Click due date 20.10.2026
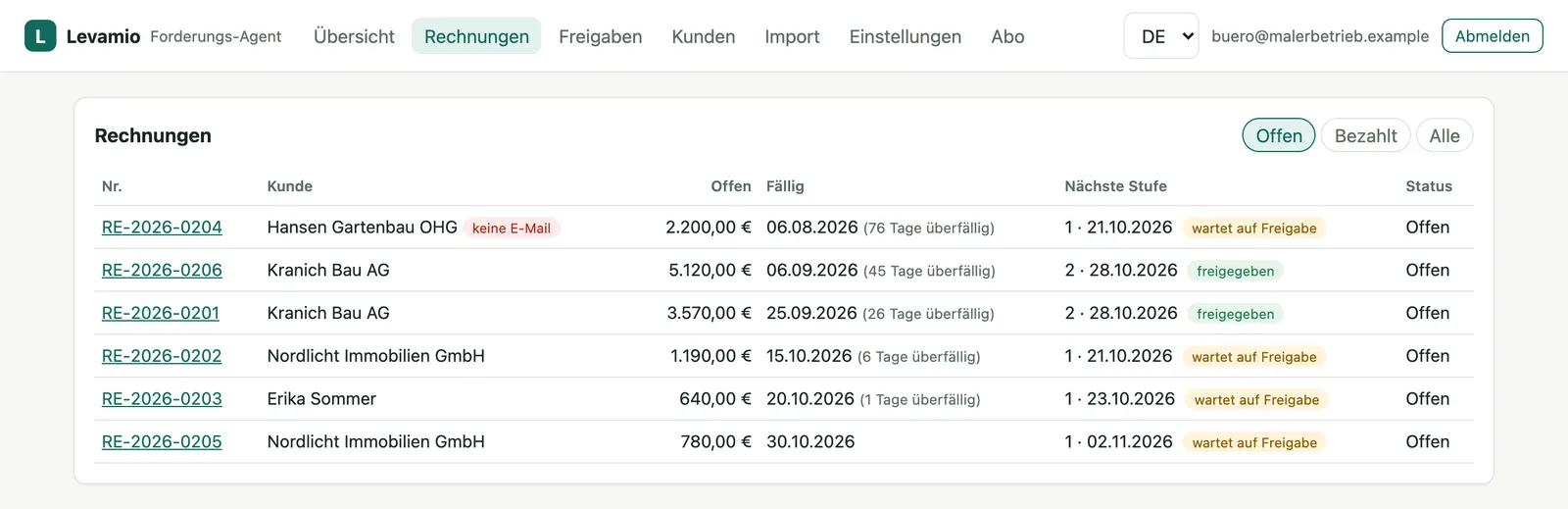The height and width of the screenshot is (509, 1568). tap(810, 399)
